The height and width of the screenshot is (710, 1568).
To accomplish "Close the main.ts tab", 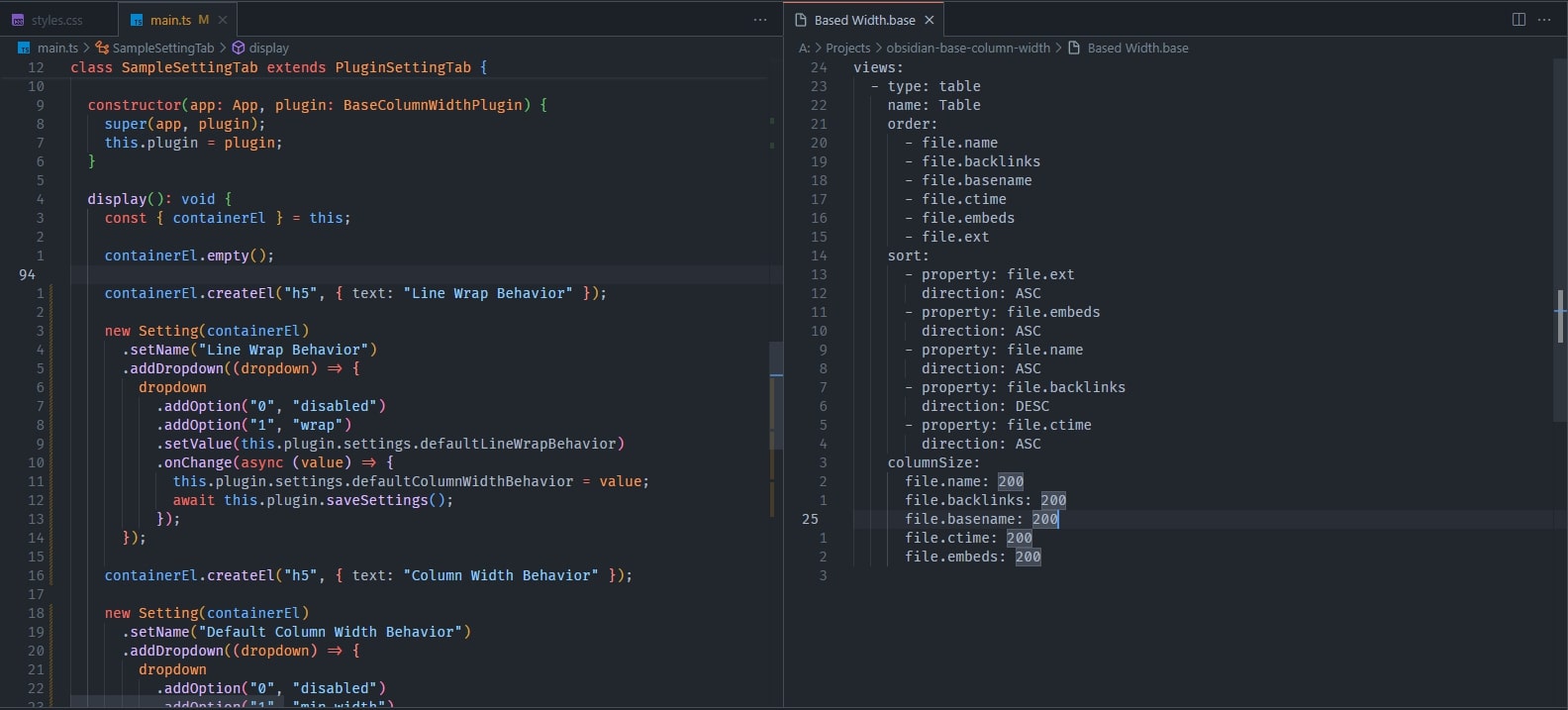I will [223, 20].
